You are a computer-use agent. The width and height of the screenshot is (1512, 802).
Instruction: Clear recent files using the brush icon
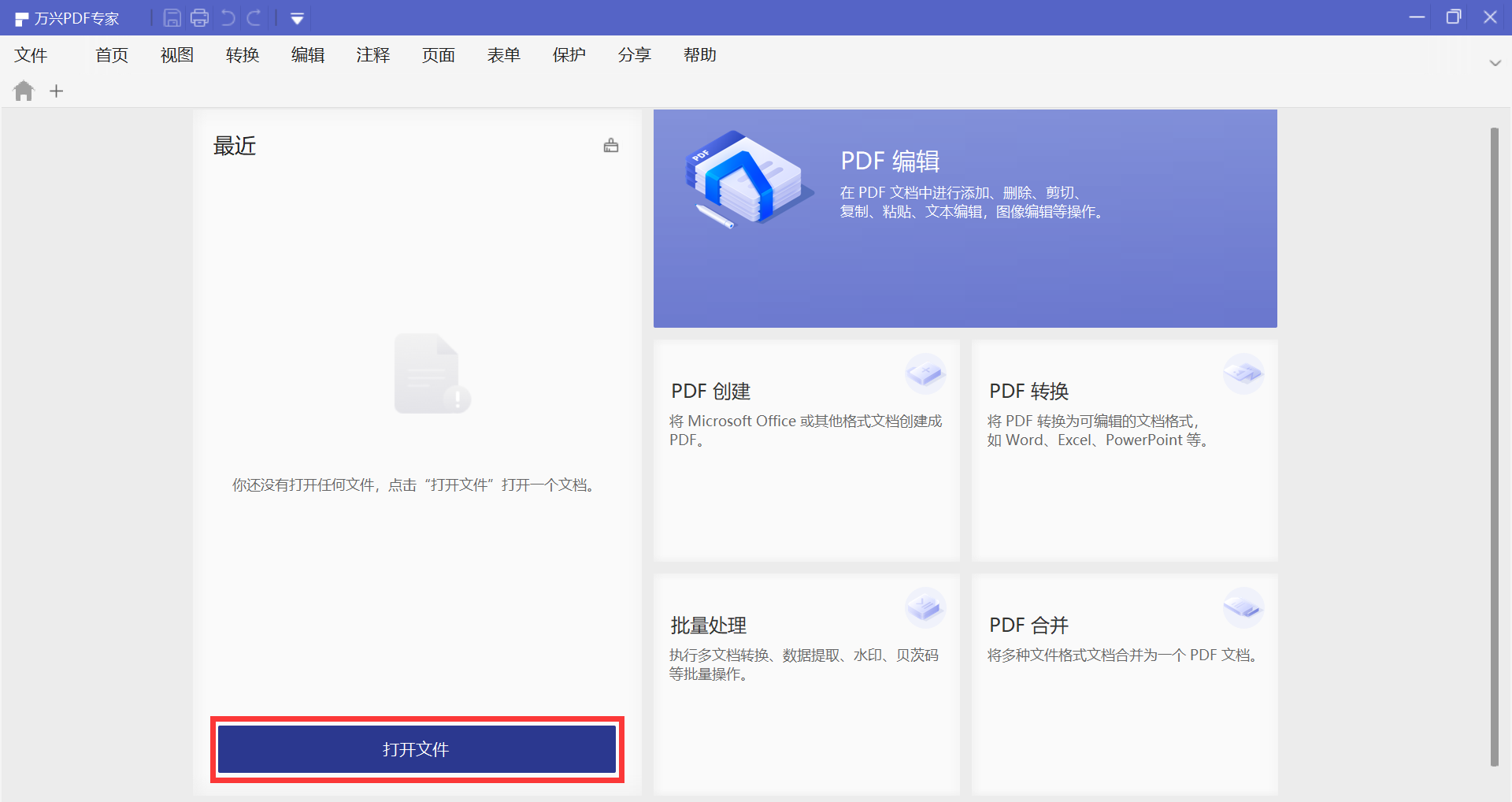click(x=611, y=145)
